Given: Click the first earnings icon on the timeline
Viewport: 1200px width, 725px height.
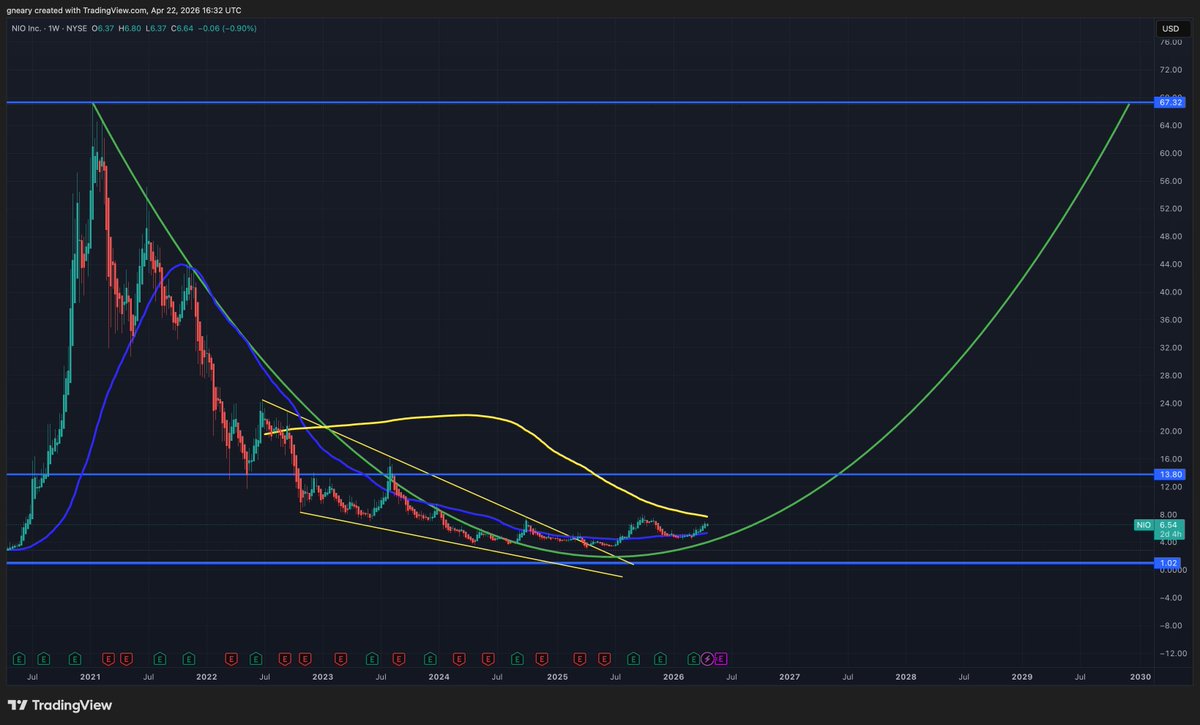Looking at the screenshot, I should click(18, 658).
